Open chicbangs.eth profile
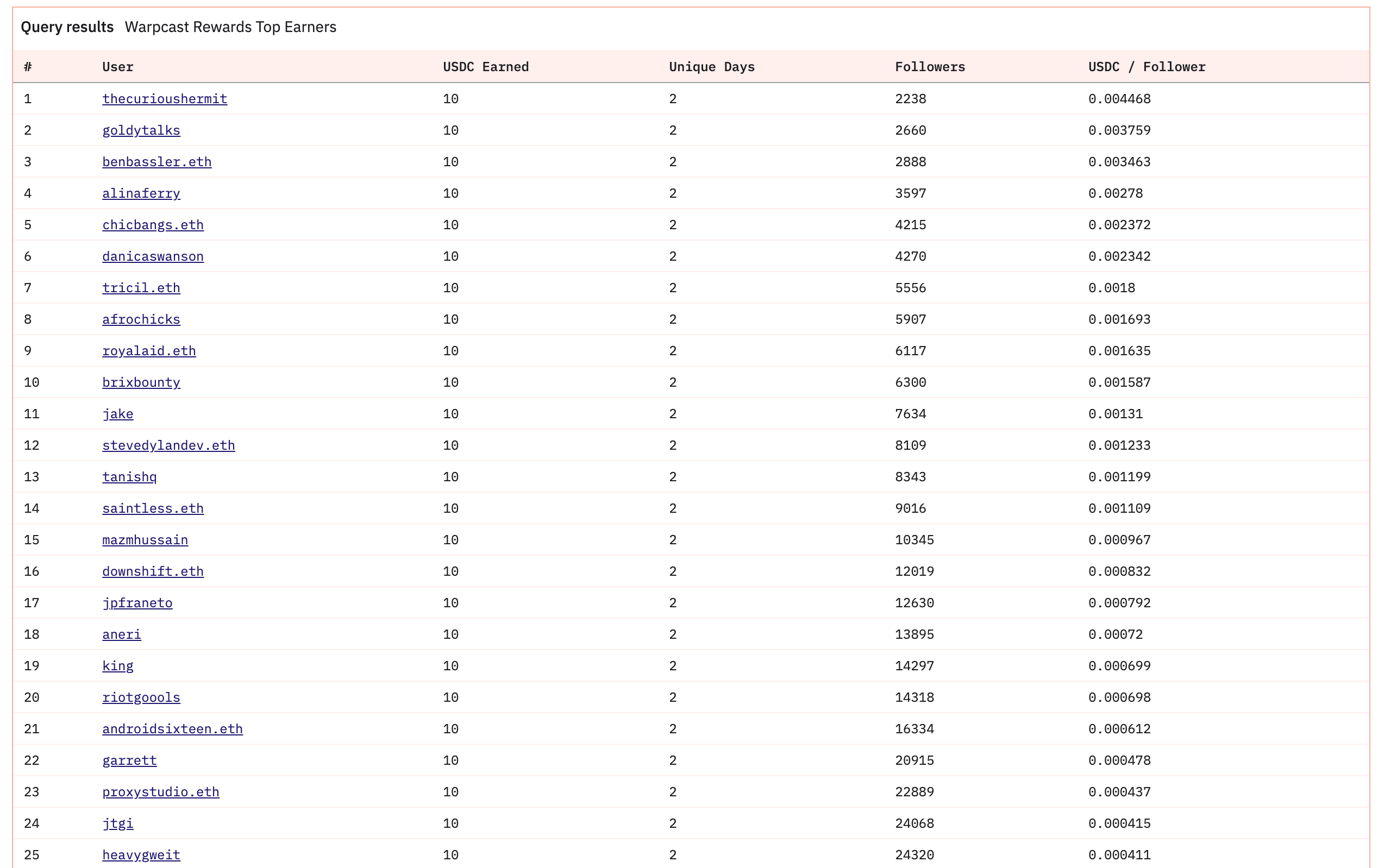Image resolution: width=1378 pixels, height=868 pixels. (152, 224)
